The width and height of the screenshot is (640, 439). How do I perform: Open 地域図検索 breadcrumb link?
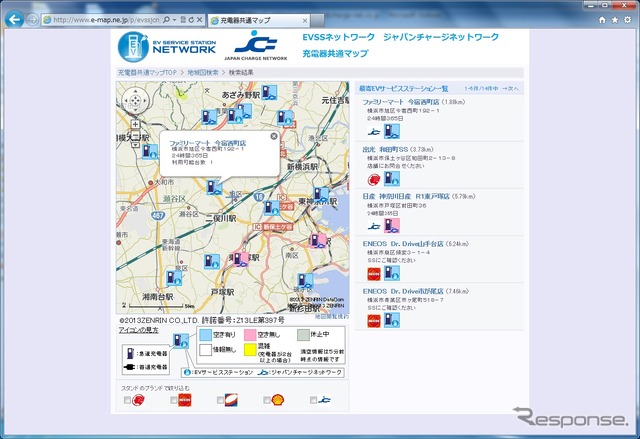(x=203, y=73)
